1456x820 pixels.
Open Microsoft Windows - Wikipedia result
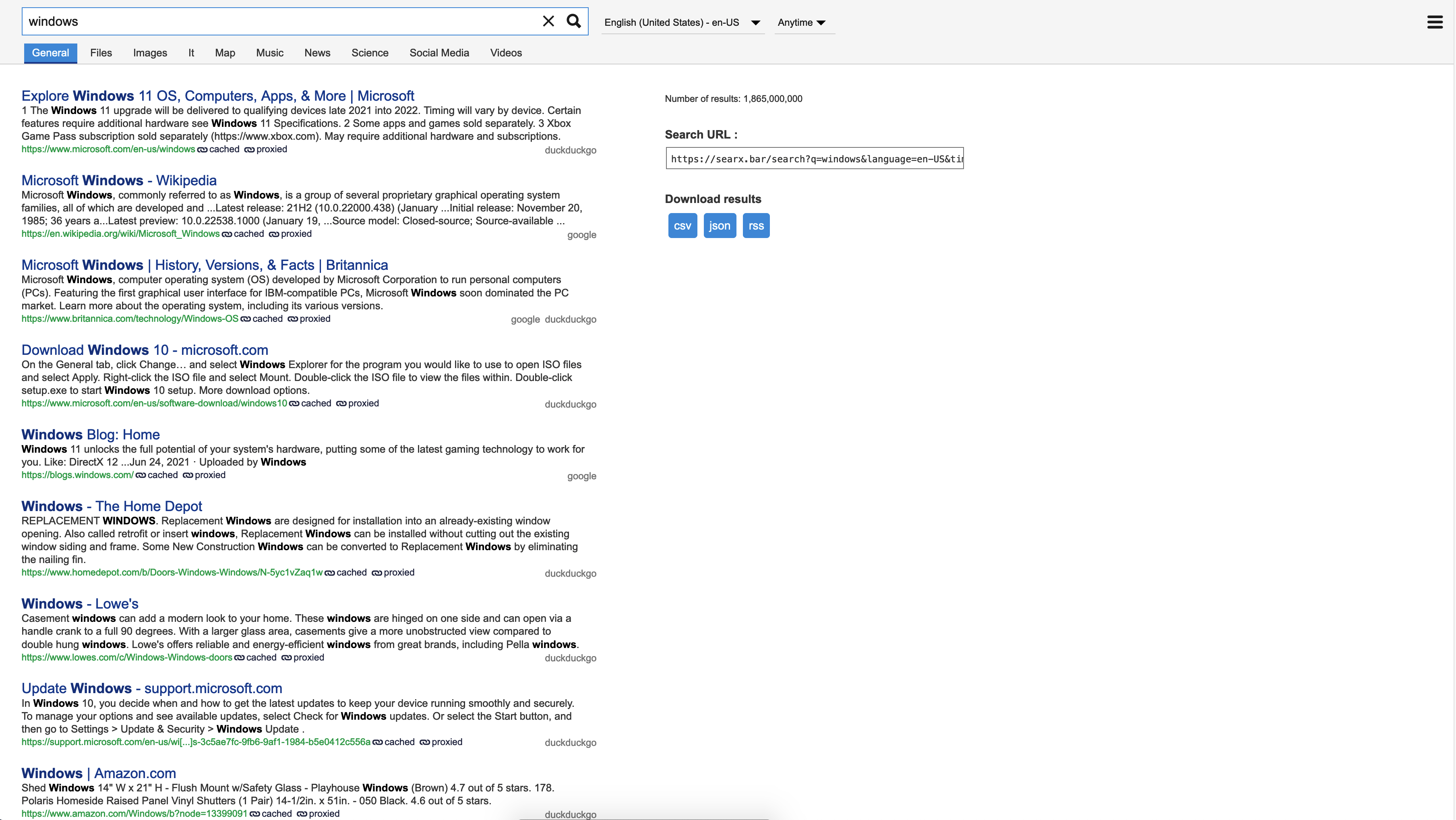click(x=119, y=180)
